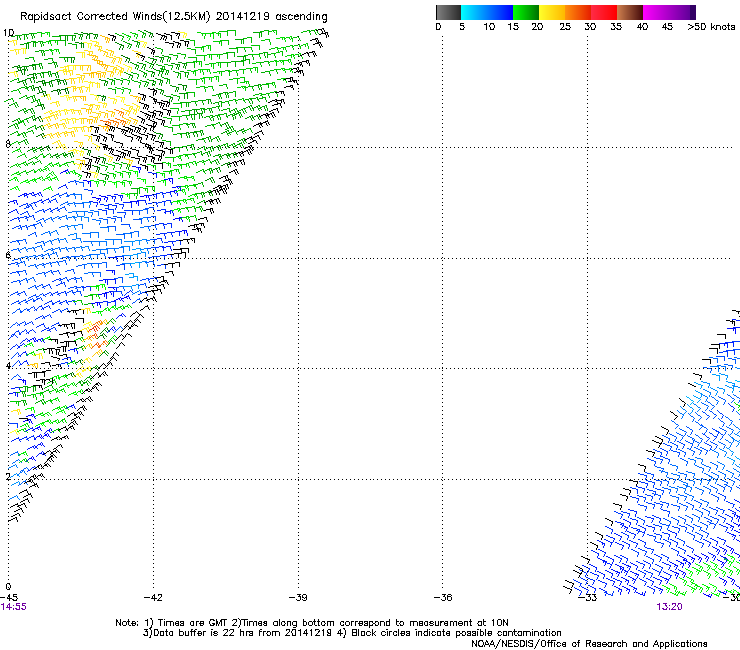Click the '-39' longitude axis label
Image resolution: width=740 pixels, height=650 pixels.
point(298,597)
